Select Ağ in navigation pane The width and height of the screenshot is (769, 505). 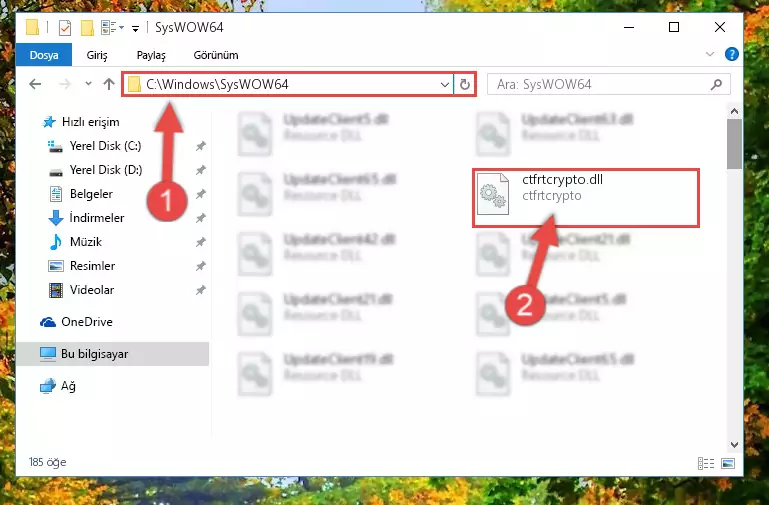coord(58,386)
